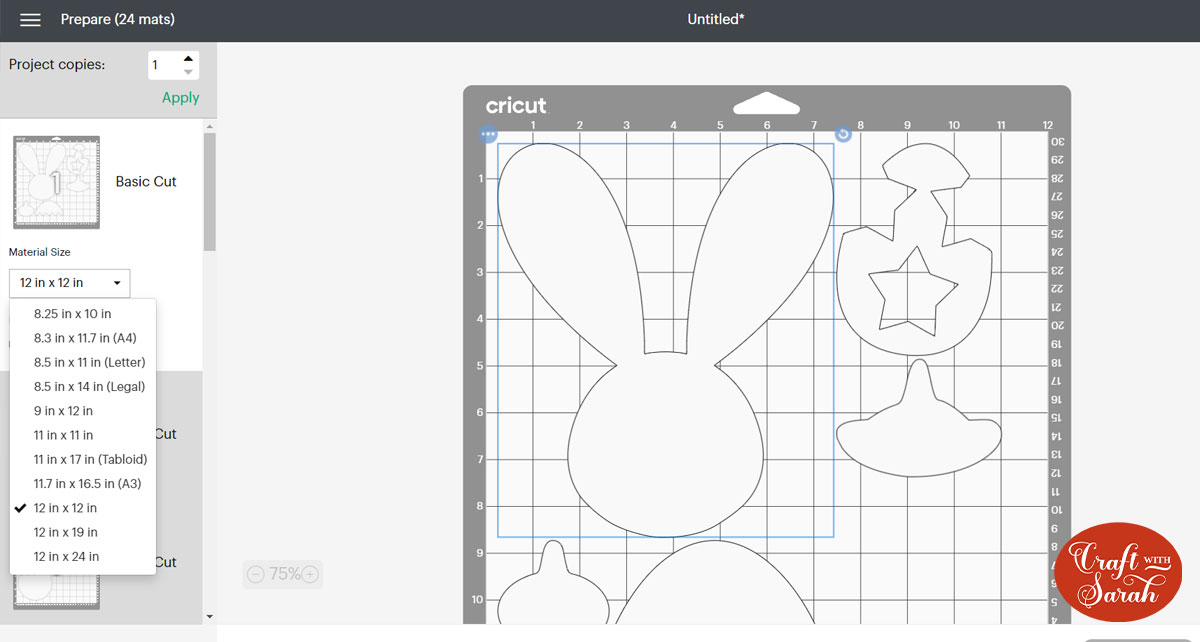Decrease project copies with down arrow
Viewport: 1200px width, 642px height.
pyautogui.click(x=188, y=72)
